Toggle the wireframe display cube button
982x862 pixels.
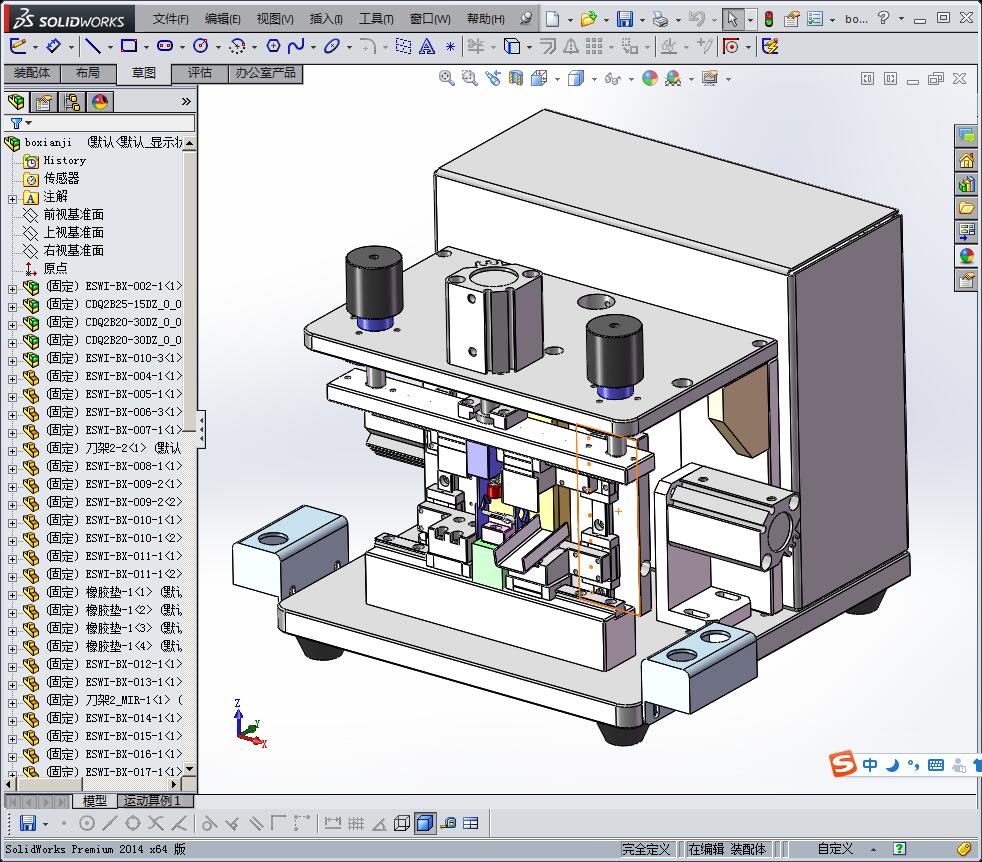[402, 823]
